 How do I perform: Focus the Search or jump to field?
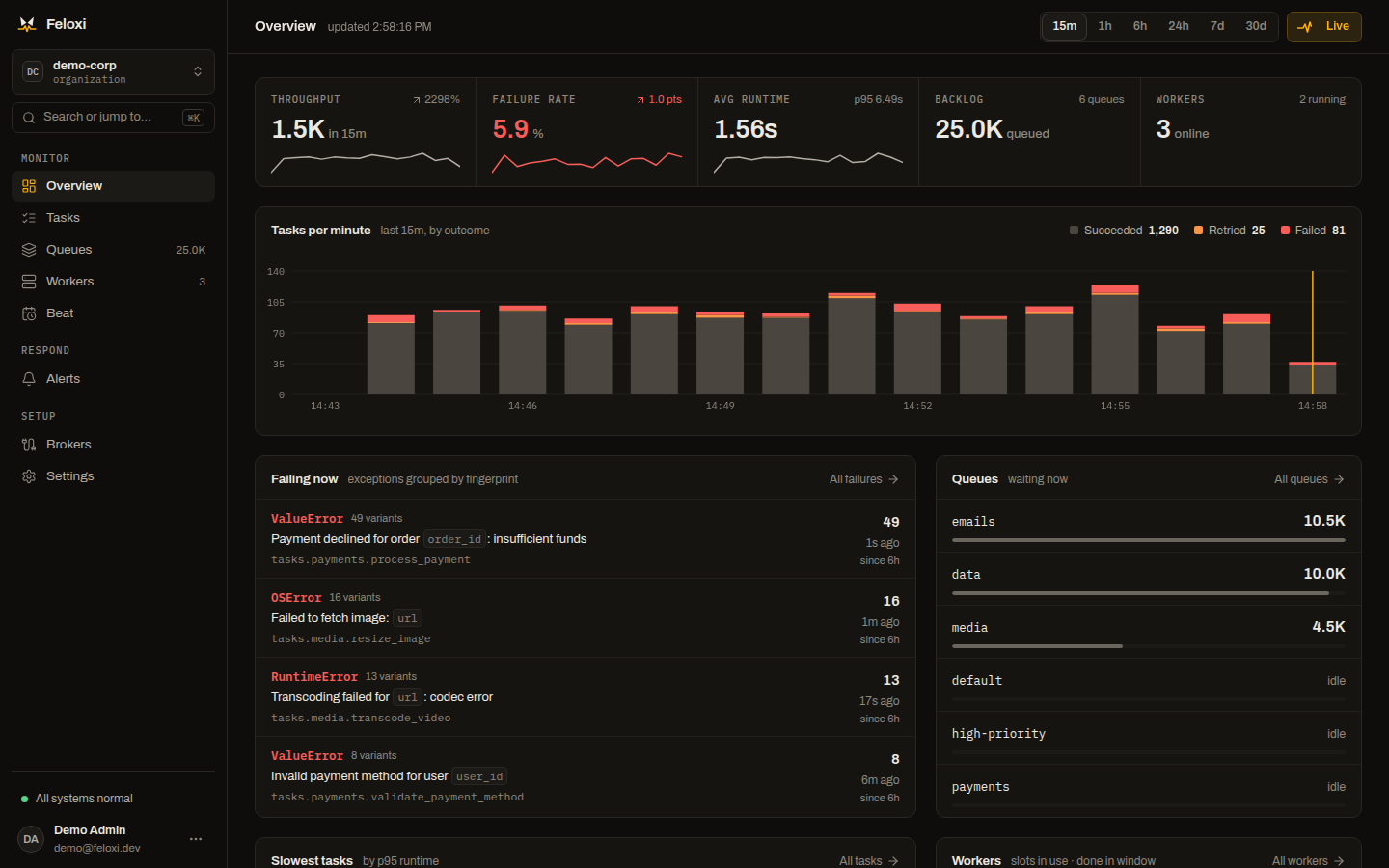(x=113, y=118)
